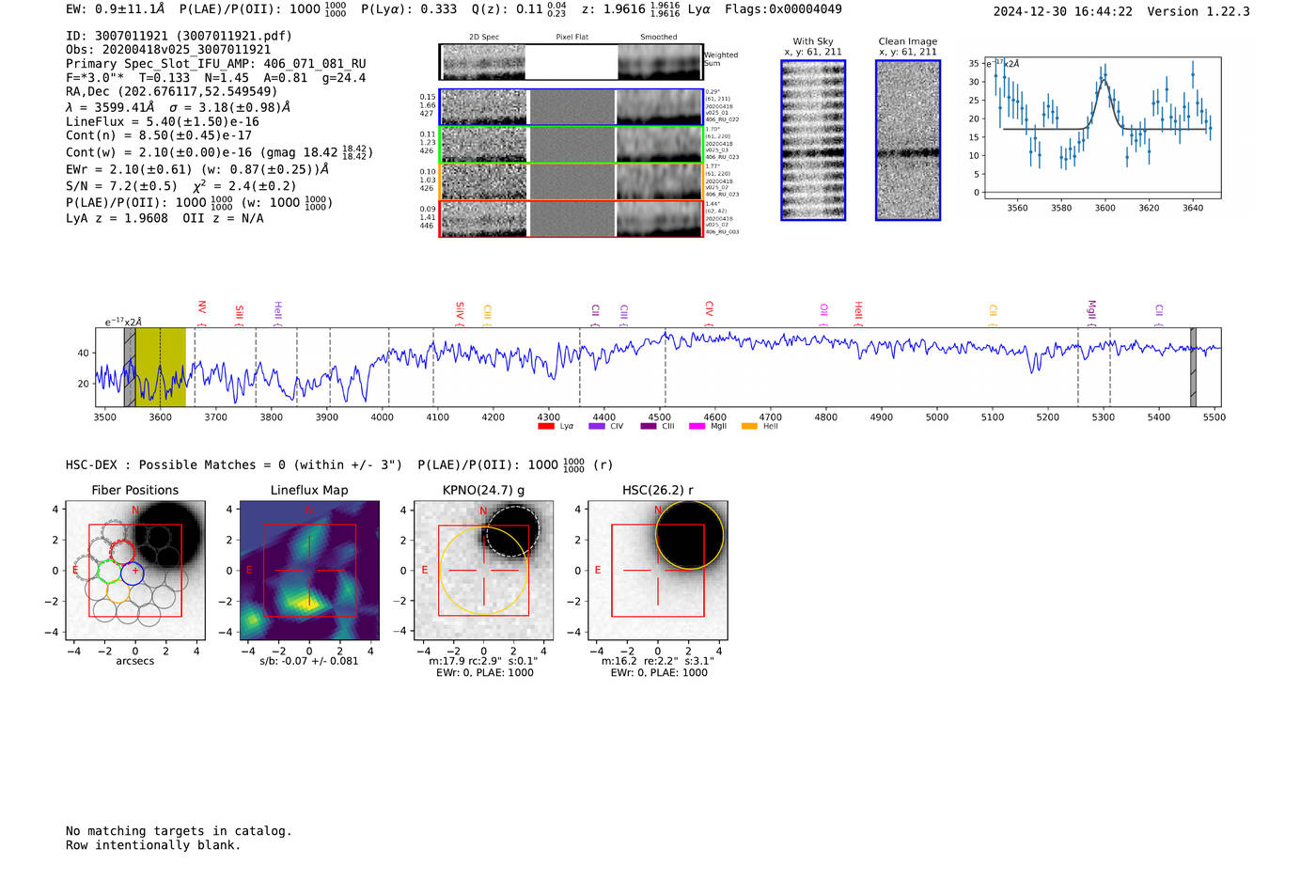The height and width of the screenshot is (896, 1316).
Task: Click the z: 1.9616 header value
Action: [631, 9]
